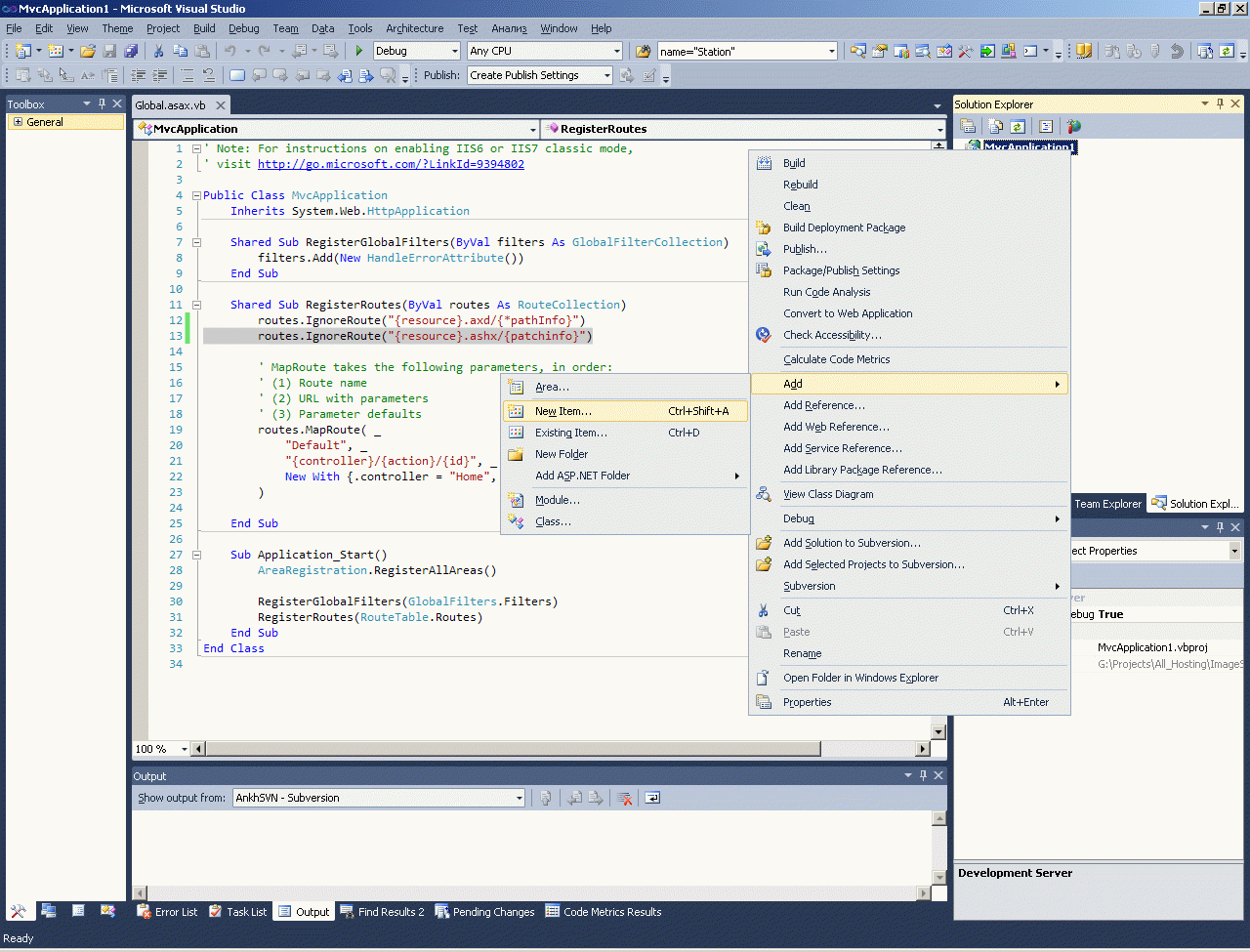
Task: Click the Cut scissors icon in toolbar
Action: point(159,51)
